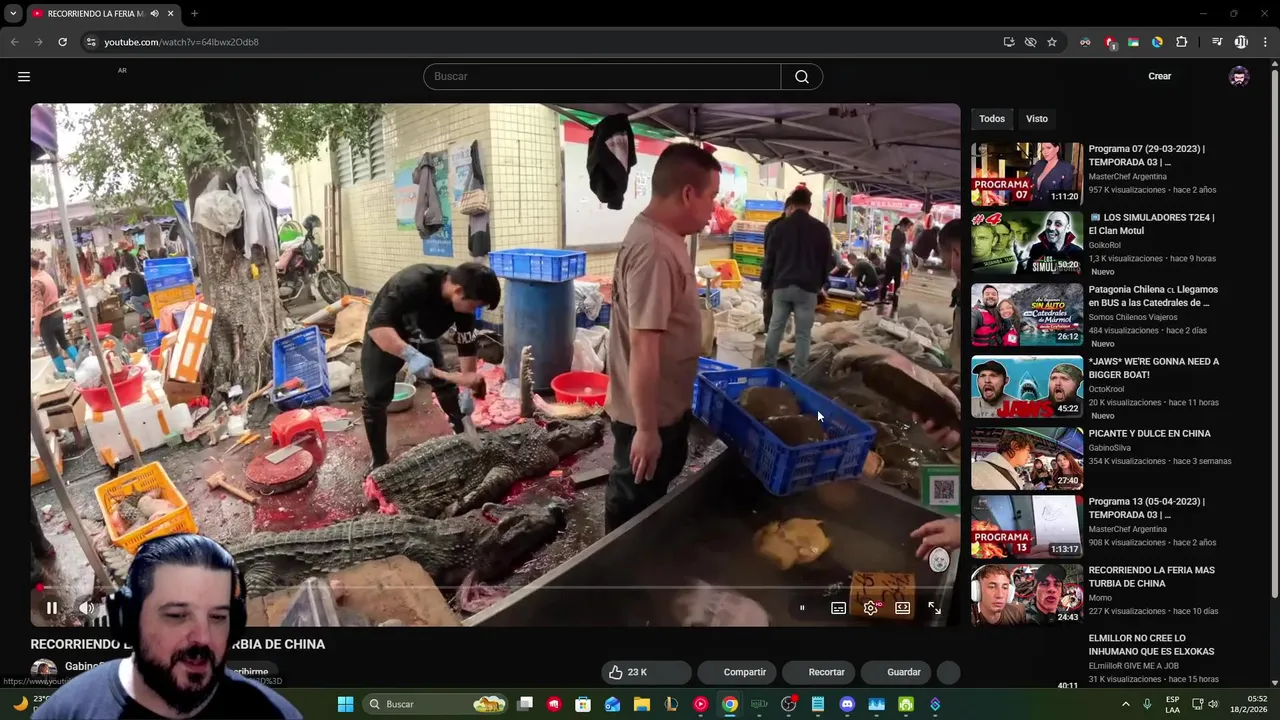Toggle subtitles in the video player
The height and width of the screenshot is (720, 1280).
click(x=838, y=607)
